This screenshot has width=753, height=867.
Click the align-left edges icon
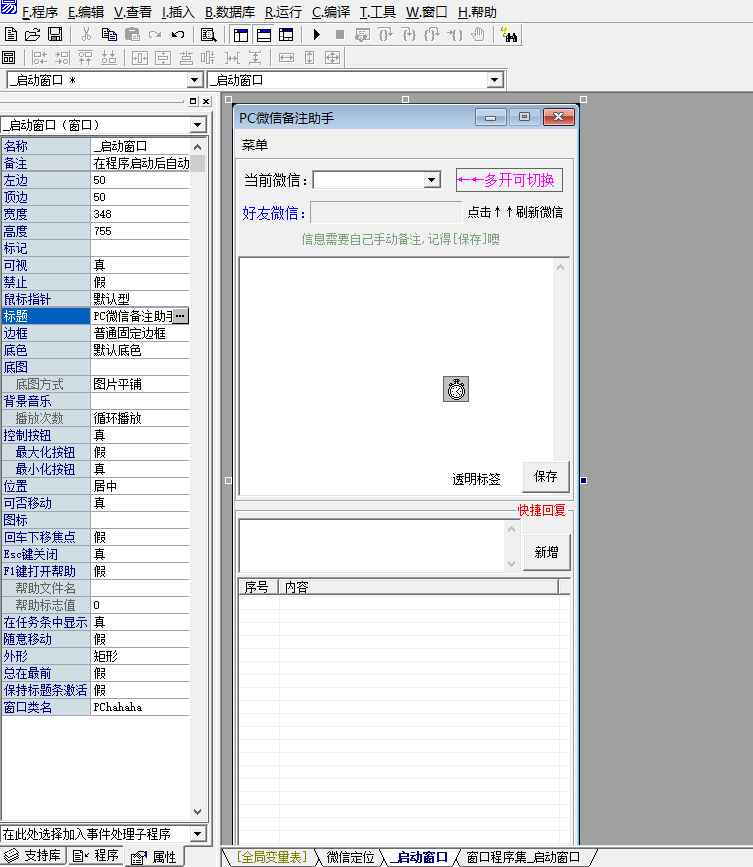click(39, 57)
